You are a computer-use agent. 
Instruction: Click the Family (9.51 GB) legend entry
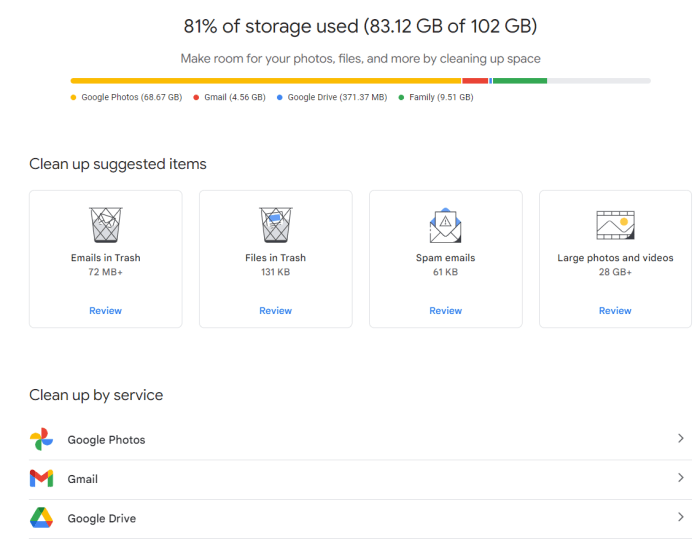pyautogui.click(x=436, y=97)
